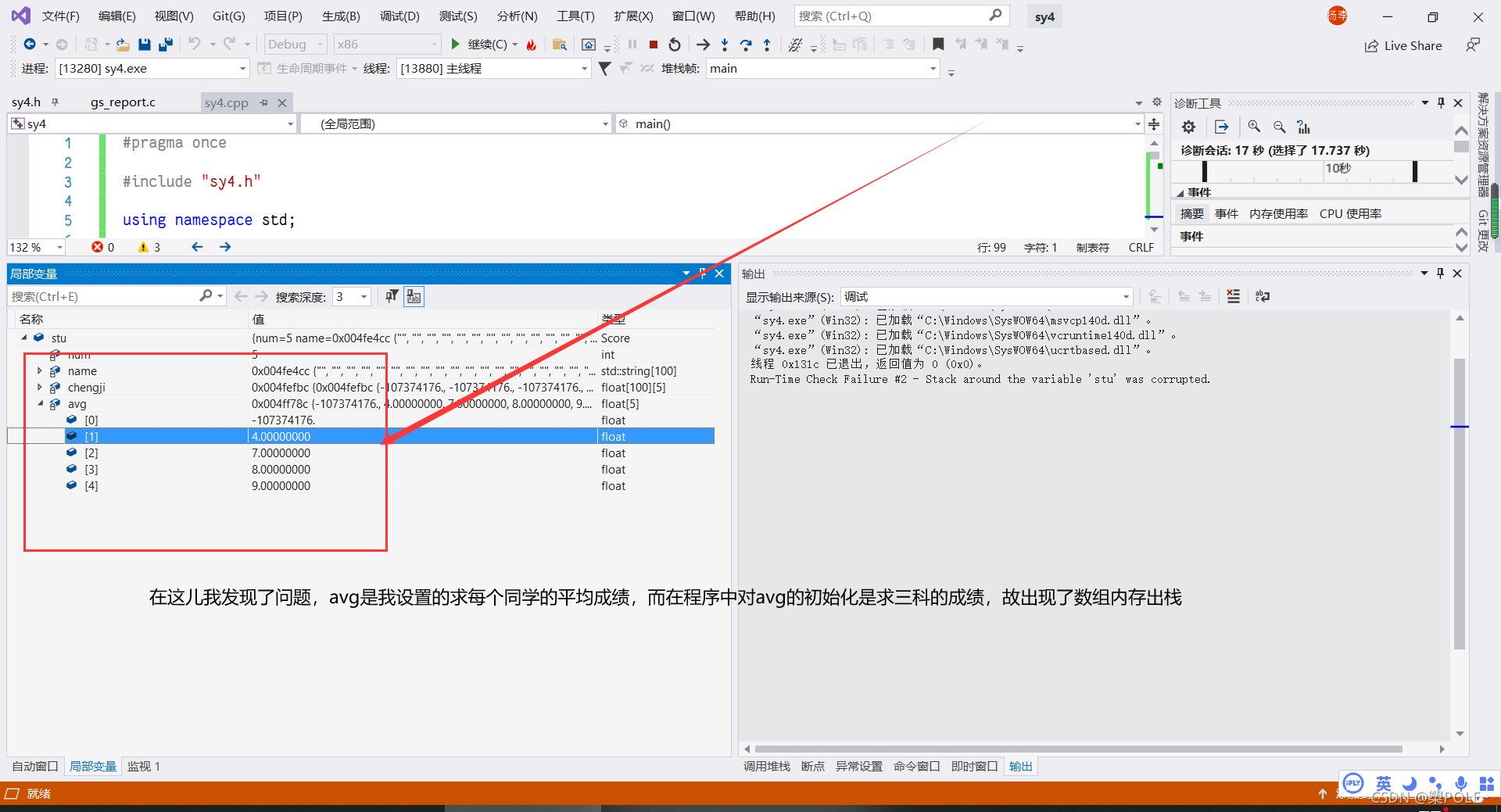Click the Live Share button
Viewport: 1501px width, 812px height.
[x=1403, y=46]
